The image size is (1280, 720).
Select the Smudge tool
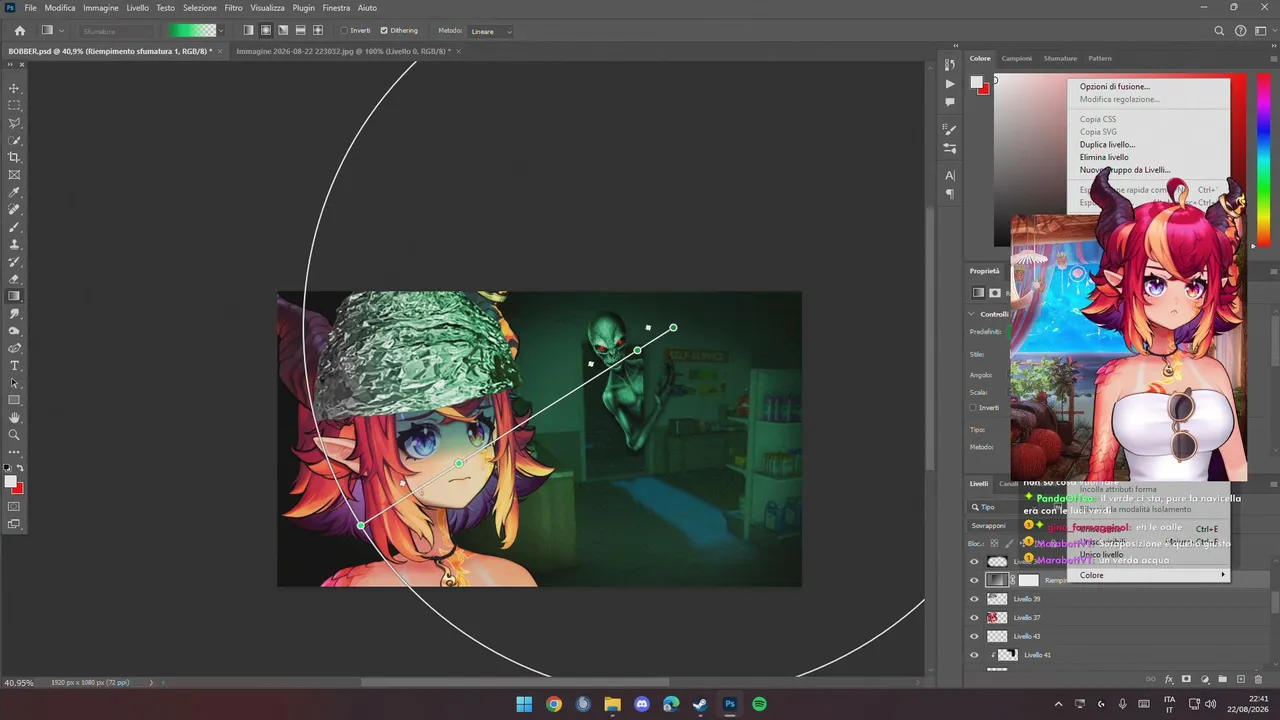coord(14,314)
